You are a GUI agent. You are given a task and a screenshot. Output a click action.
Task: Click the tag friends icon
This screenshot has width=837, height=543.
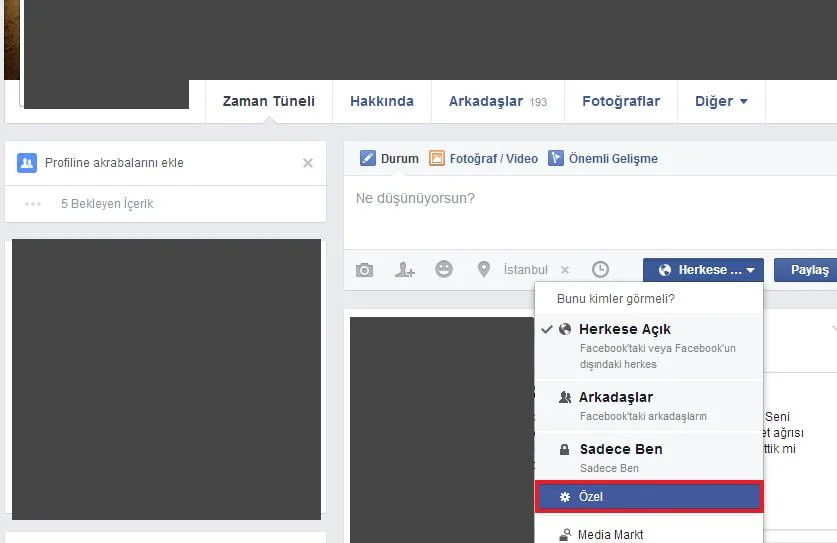click(x=404, y=270)
